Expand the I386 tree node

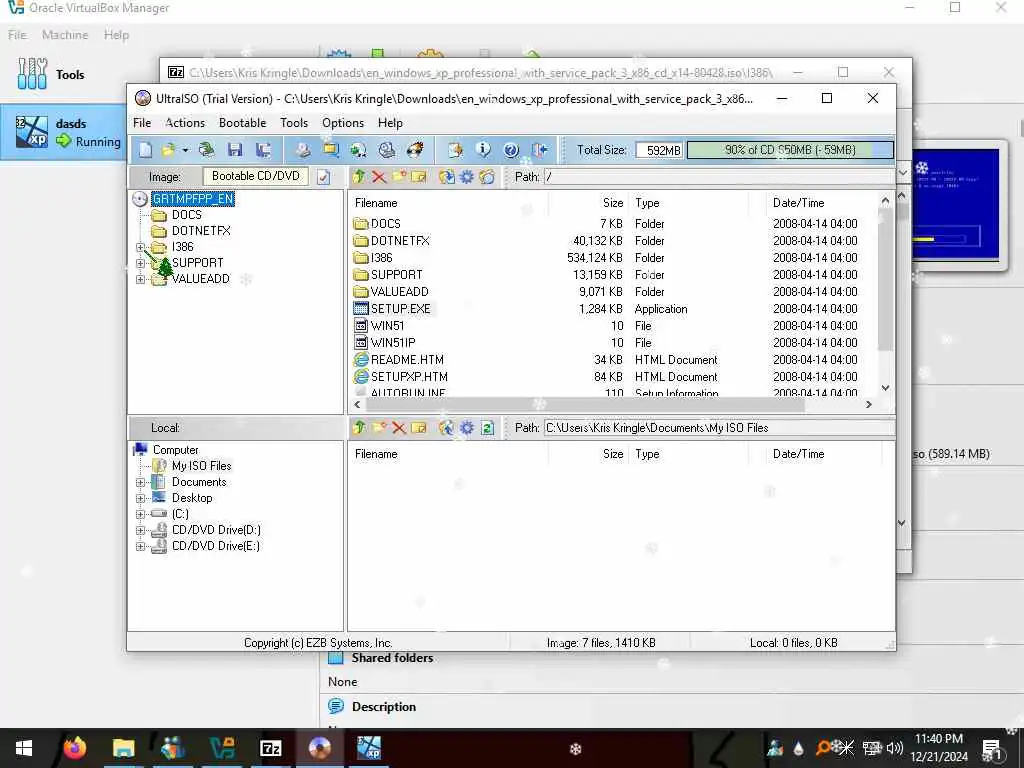140,247
